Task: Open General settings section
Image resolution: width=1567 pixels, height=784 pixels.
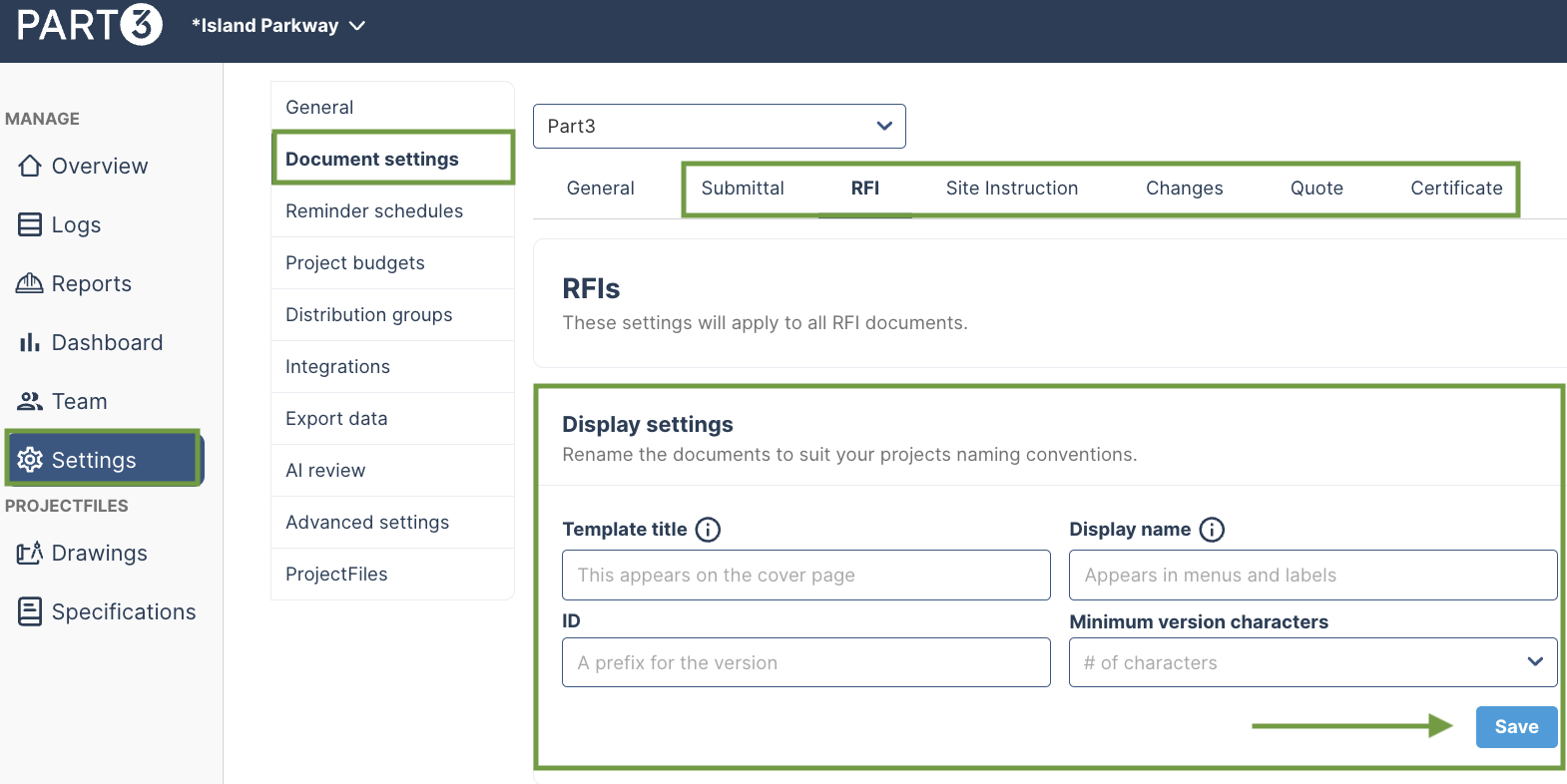Action: pyautogui.click(x=392, y=108)
